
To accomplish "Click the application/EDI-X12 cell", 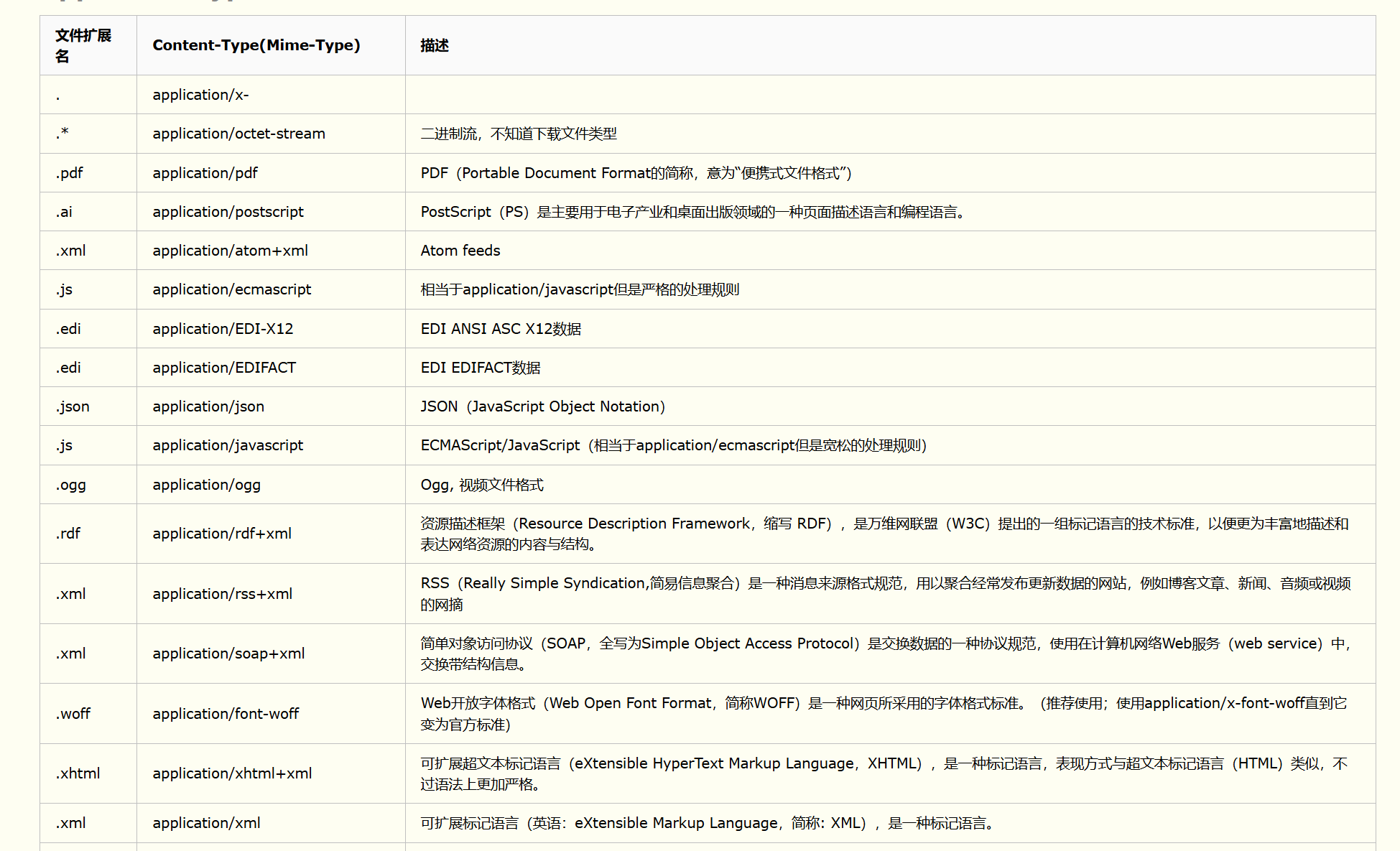I will [223, 329].
